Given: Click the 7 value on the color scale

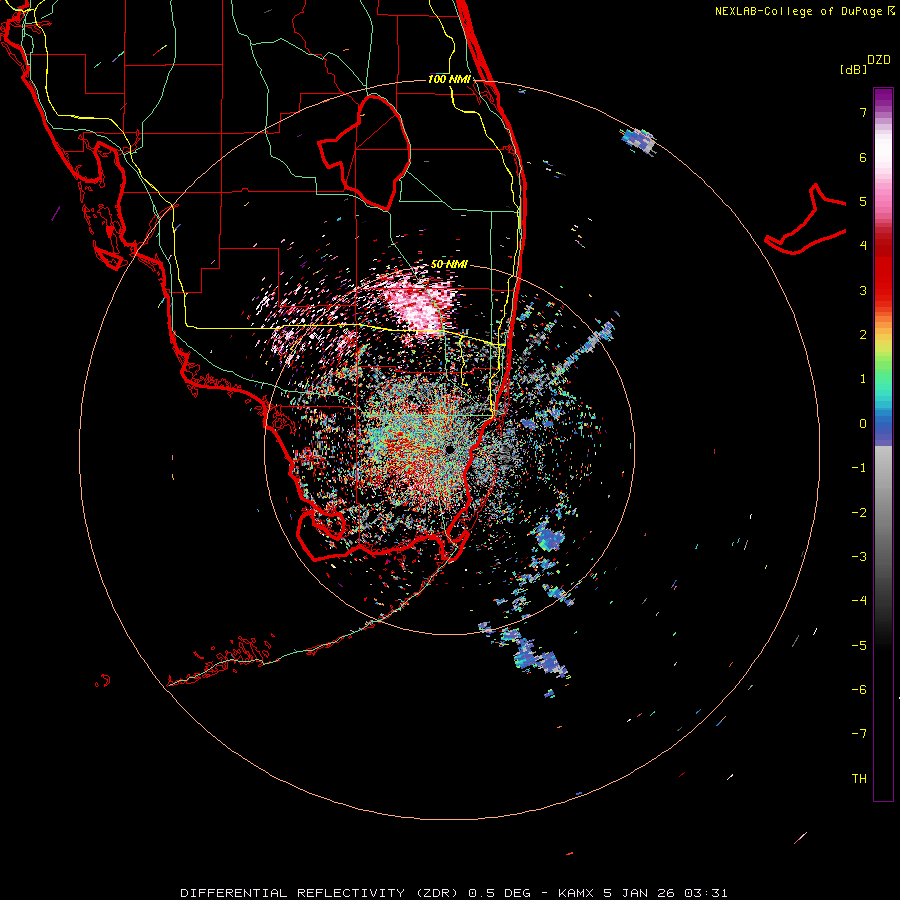Looking at the screenshot, I should (863, 112).
